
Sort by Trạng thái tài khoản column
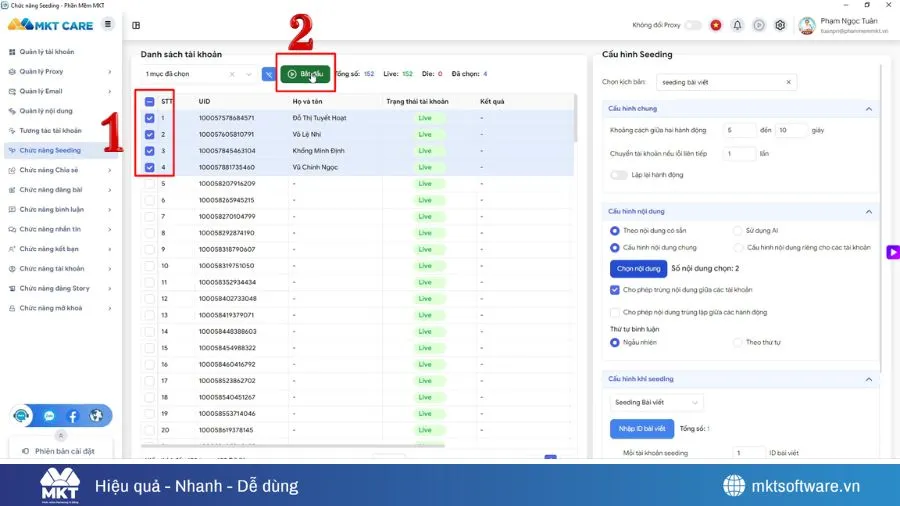417,102
